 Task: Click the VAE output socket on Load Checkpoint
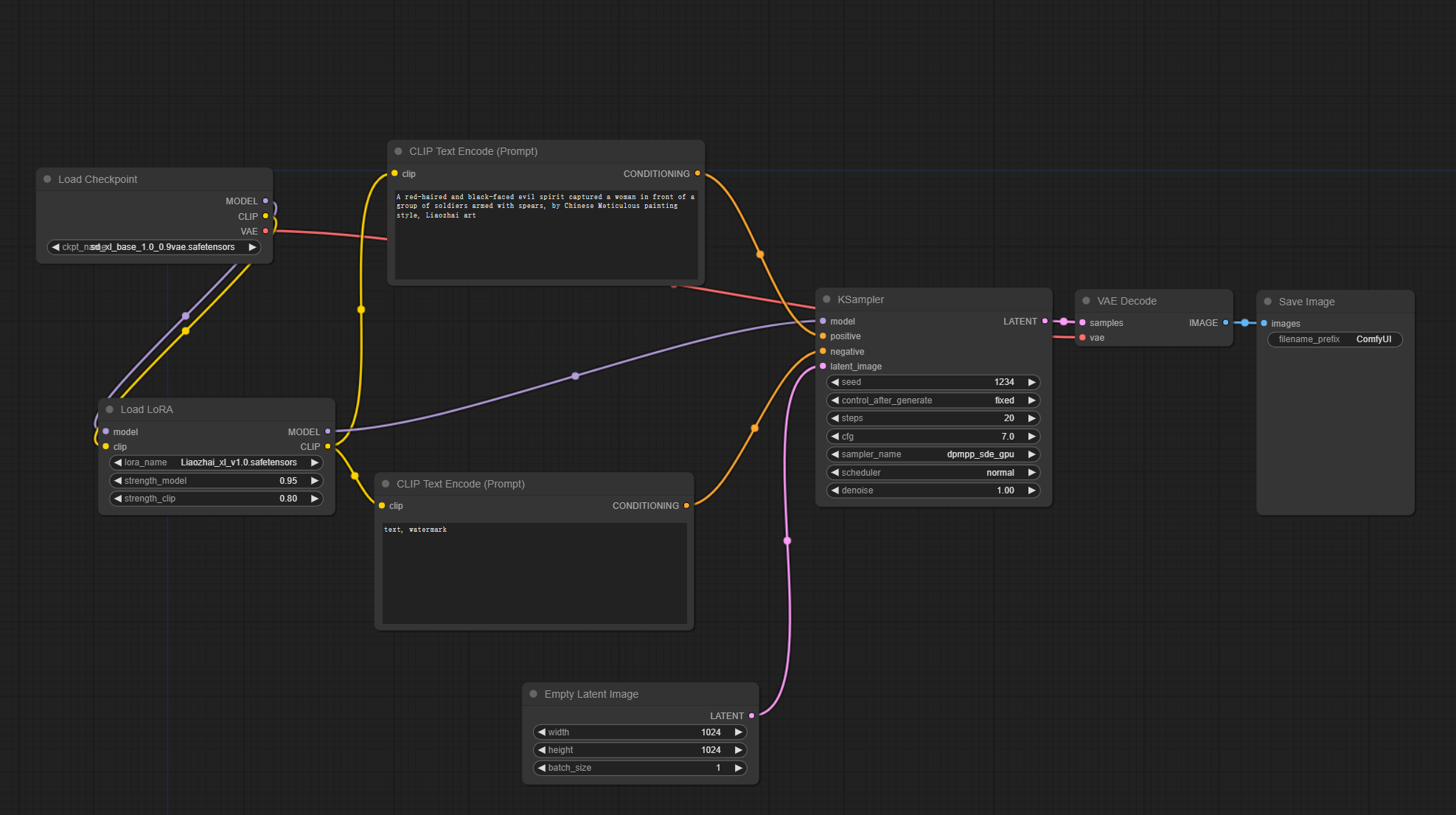(265, 231)
